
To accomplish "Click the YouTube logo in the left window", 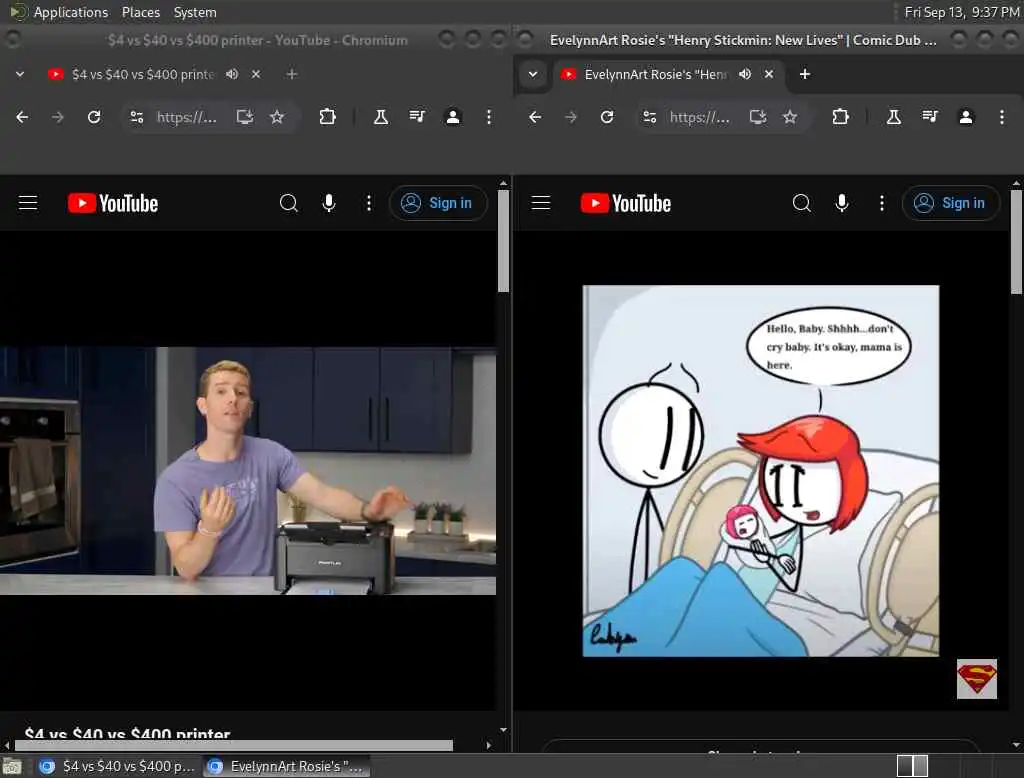I will [x=113, y=203].
